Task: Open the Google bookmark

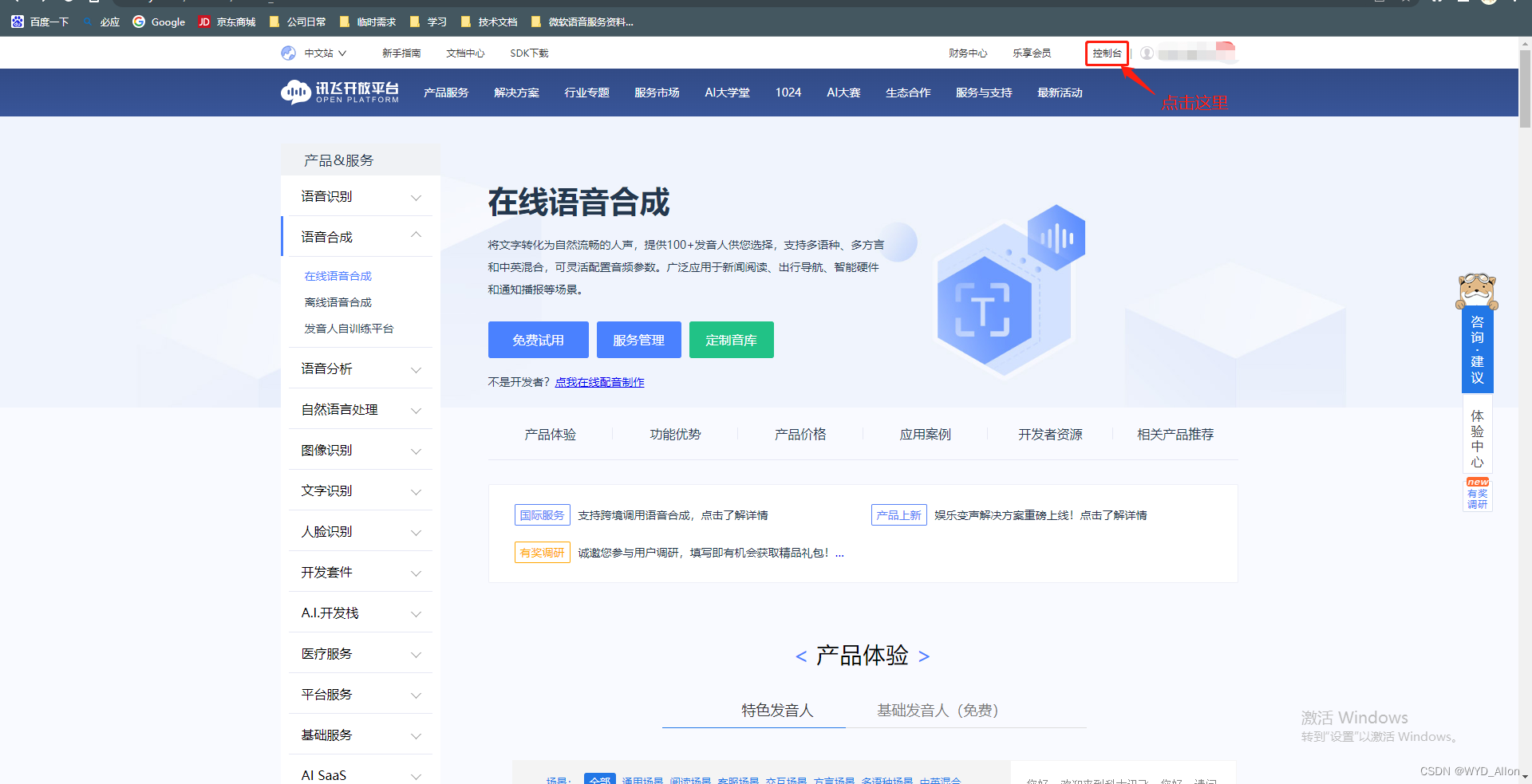Action: pyautogui.click(x=159, y=22)
